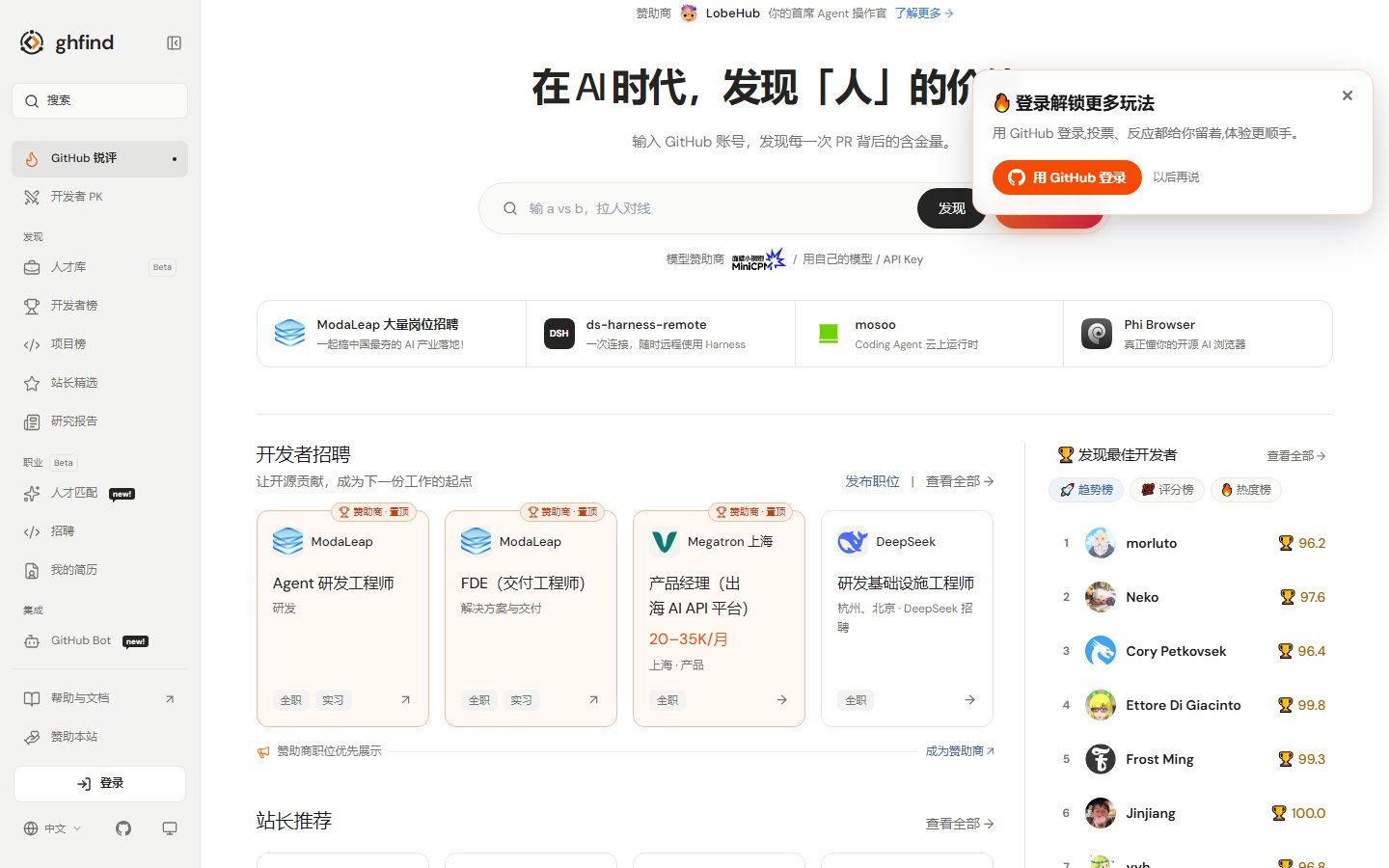The width and height of the screenshot is (1389, 868).
Task: Select the 趋势榜 tab
Action: 1086,490
